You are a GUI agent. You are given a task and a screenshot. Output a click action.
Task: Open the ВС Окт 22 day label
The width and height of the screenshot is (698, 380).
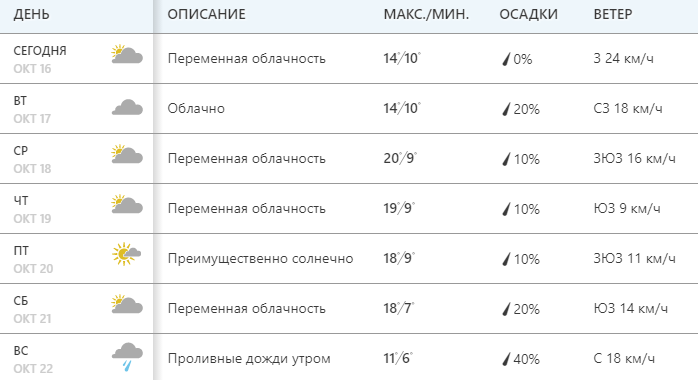[x=33, y=360]
